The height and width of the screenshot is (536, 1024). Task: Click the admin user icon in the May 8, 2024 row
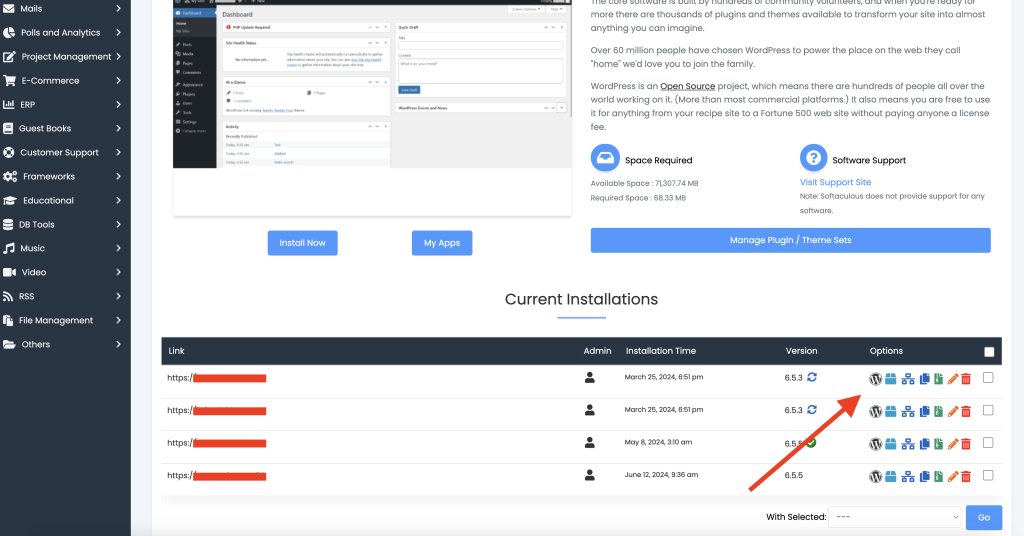coord(590,443)
